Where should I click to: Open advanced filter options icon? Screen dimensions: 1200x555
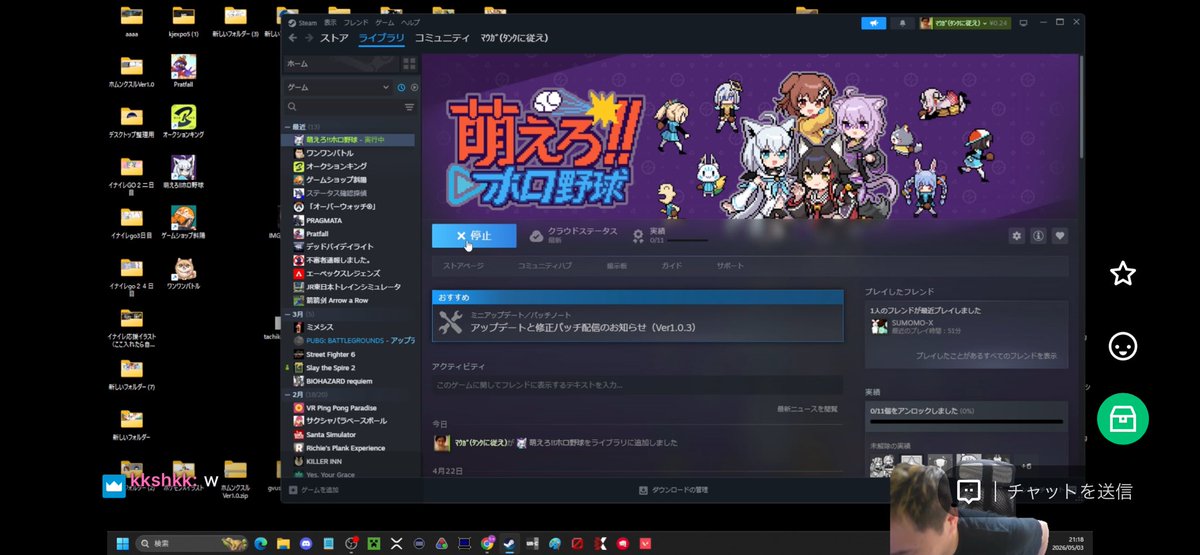tap(409, 106)
